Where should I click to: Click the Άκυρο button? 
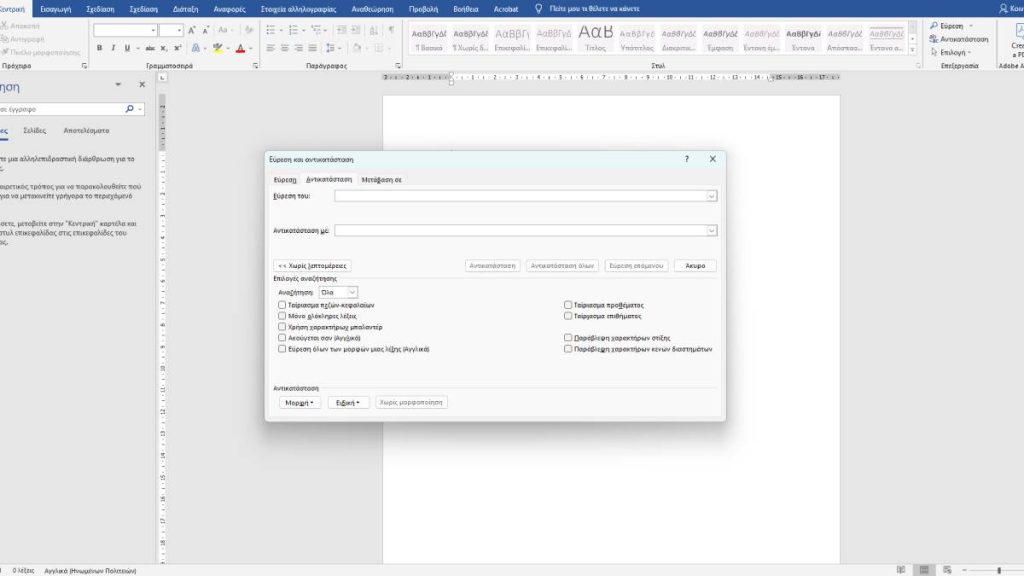695,266
